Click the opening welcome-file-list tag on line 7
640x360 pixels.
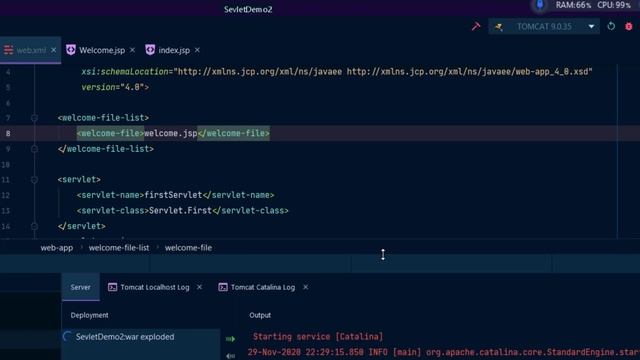click(103, 118)
